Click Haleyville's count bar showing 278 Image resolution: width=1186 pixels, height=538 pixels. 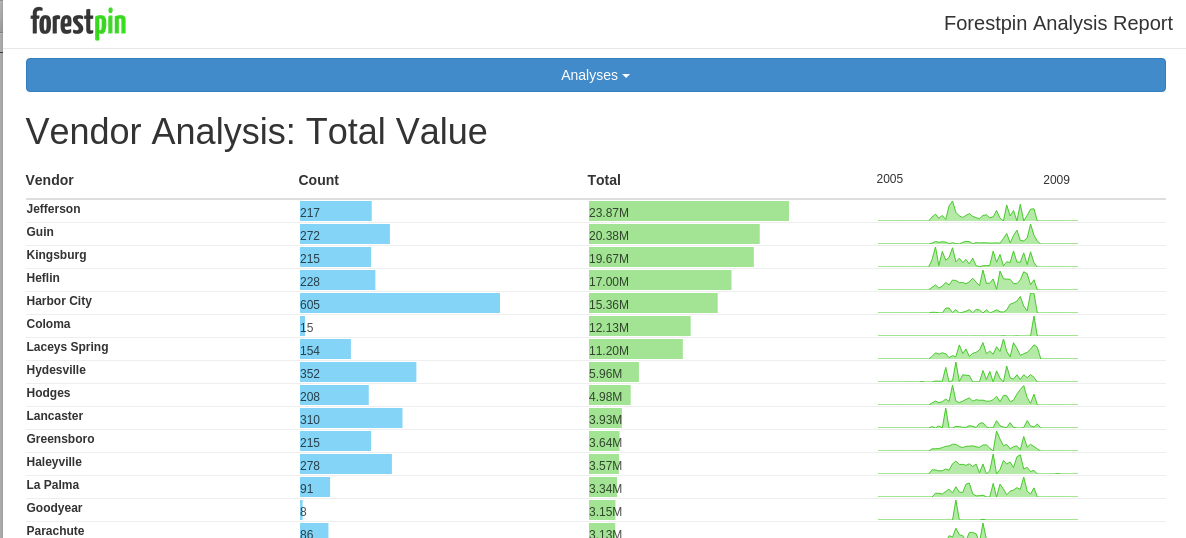(346, 465)
